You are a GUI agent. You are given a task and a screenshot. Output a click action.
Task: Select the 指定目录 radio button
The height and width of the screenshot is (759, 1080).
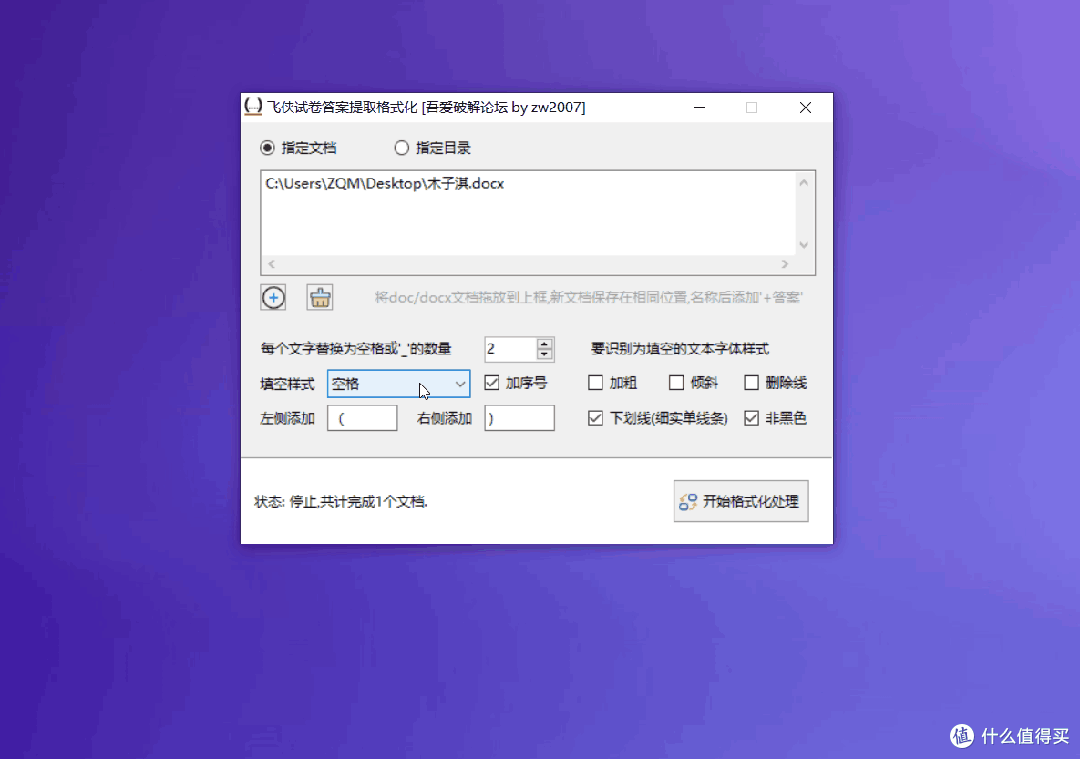tap(402, 147)
